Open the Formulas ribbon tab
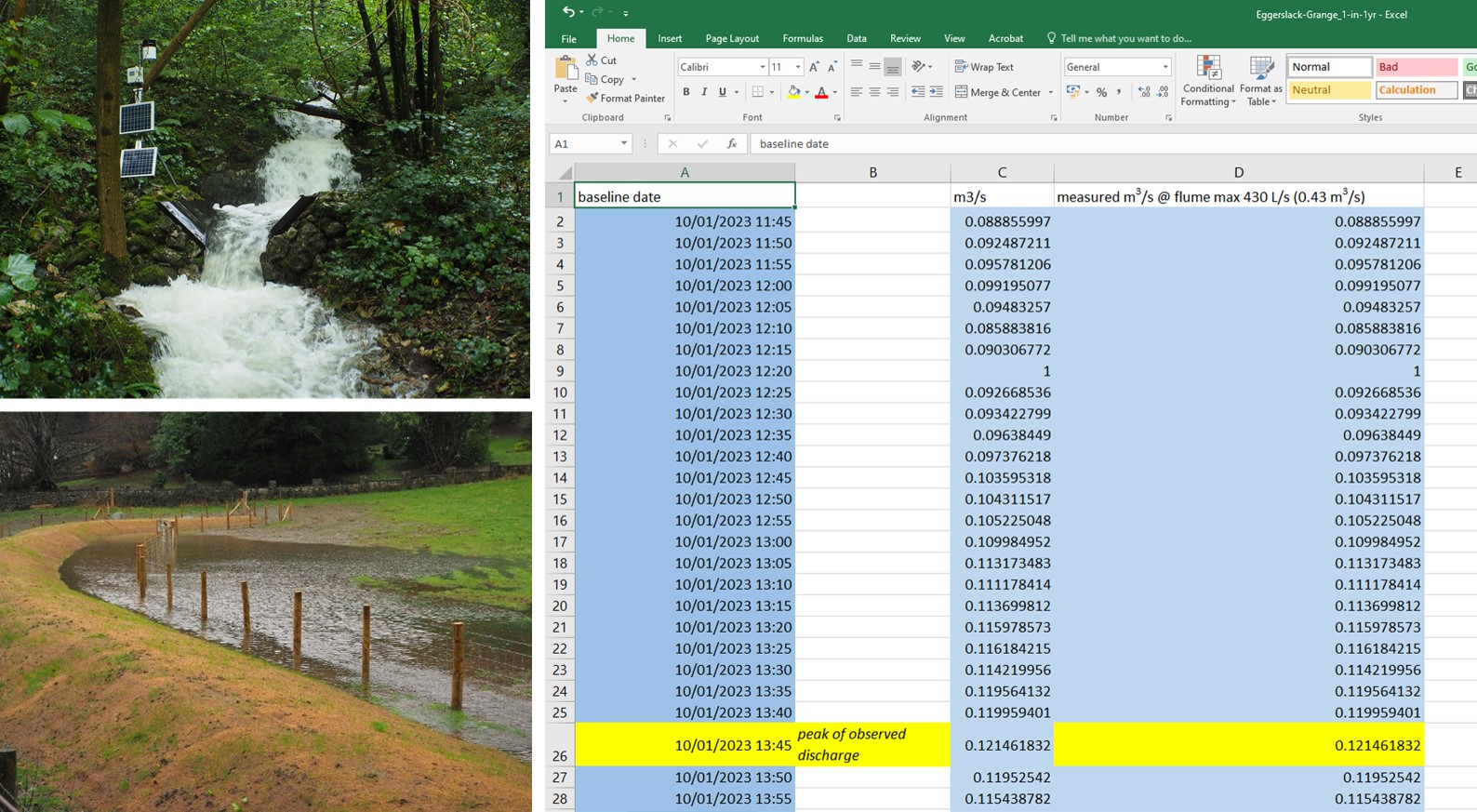Image resolution: width=1477 pixels, height=812 pixels. (802, 38)
